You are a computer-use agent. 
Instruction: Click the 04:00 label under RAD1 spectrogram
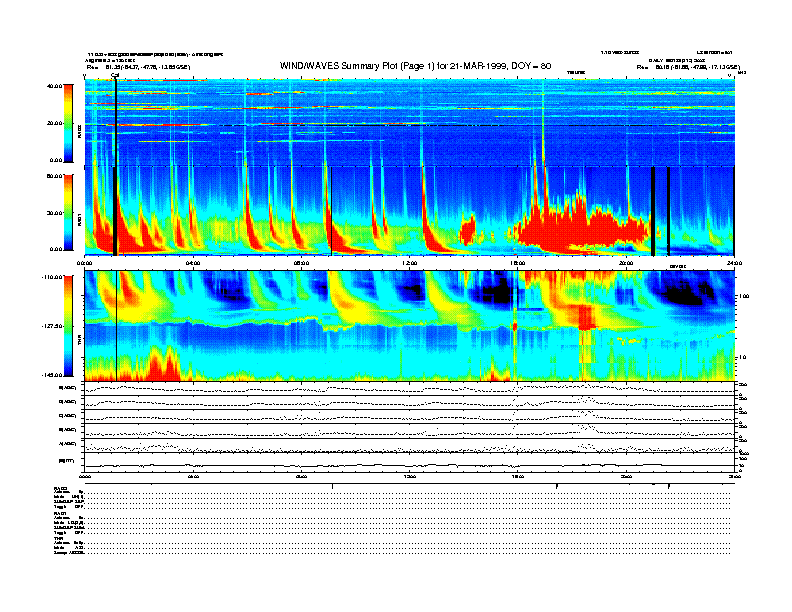(193, 263)
